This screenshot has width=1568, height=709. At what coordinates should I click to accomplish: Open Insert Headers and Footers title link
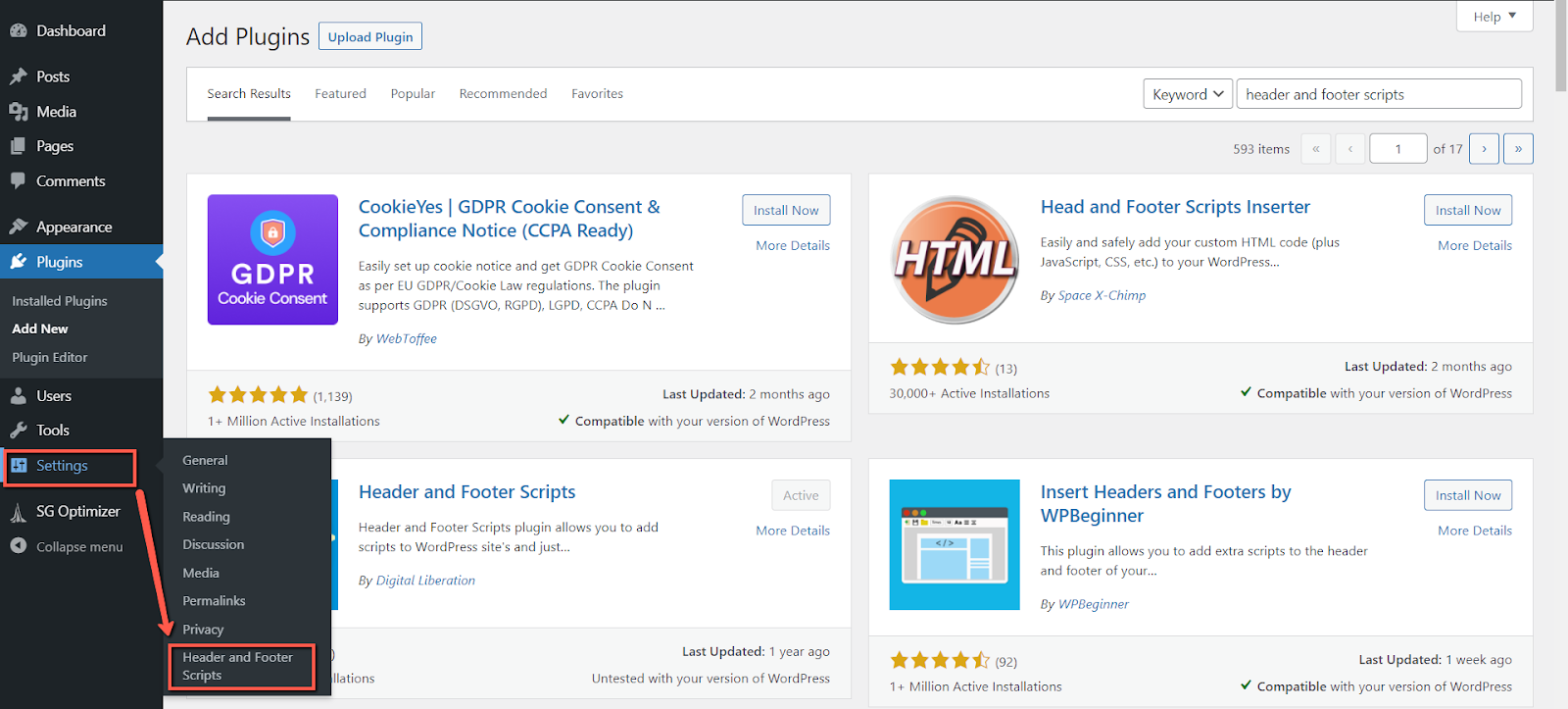1166,504
